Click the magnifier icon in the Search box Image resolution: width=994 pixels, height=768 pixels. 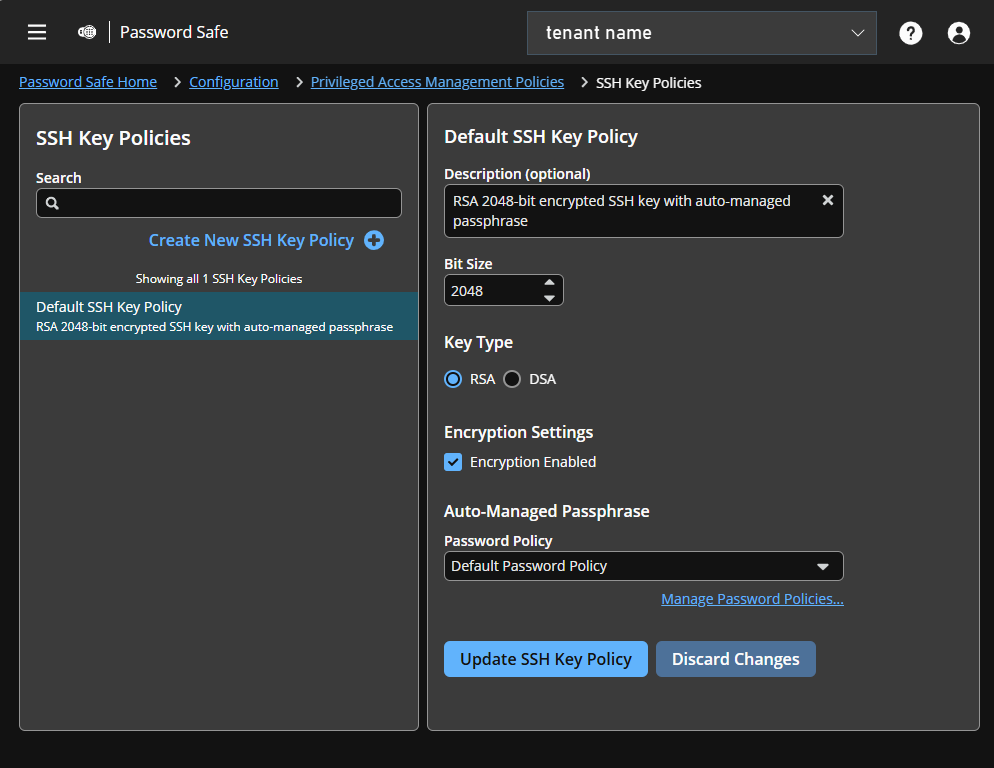tap(51, 202)
